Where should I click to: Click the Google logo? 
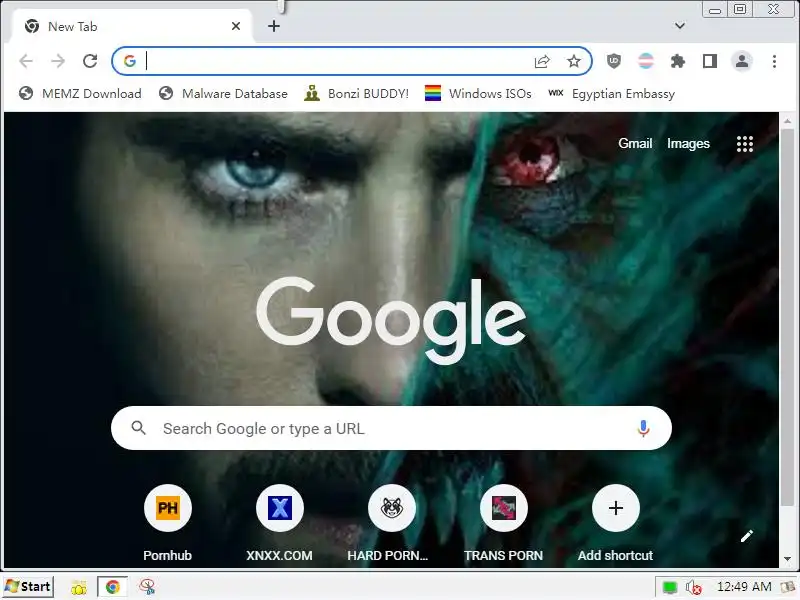pos(391,320)
